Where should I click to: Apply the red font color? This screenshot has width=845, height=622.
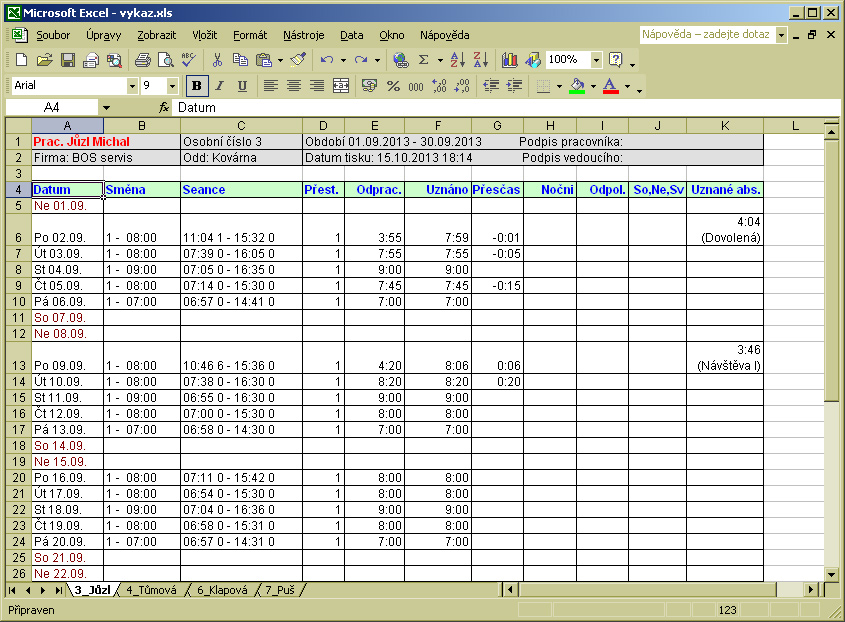coord(611,86)
